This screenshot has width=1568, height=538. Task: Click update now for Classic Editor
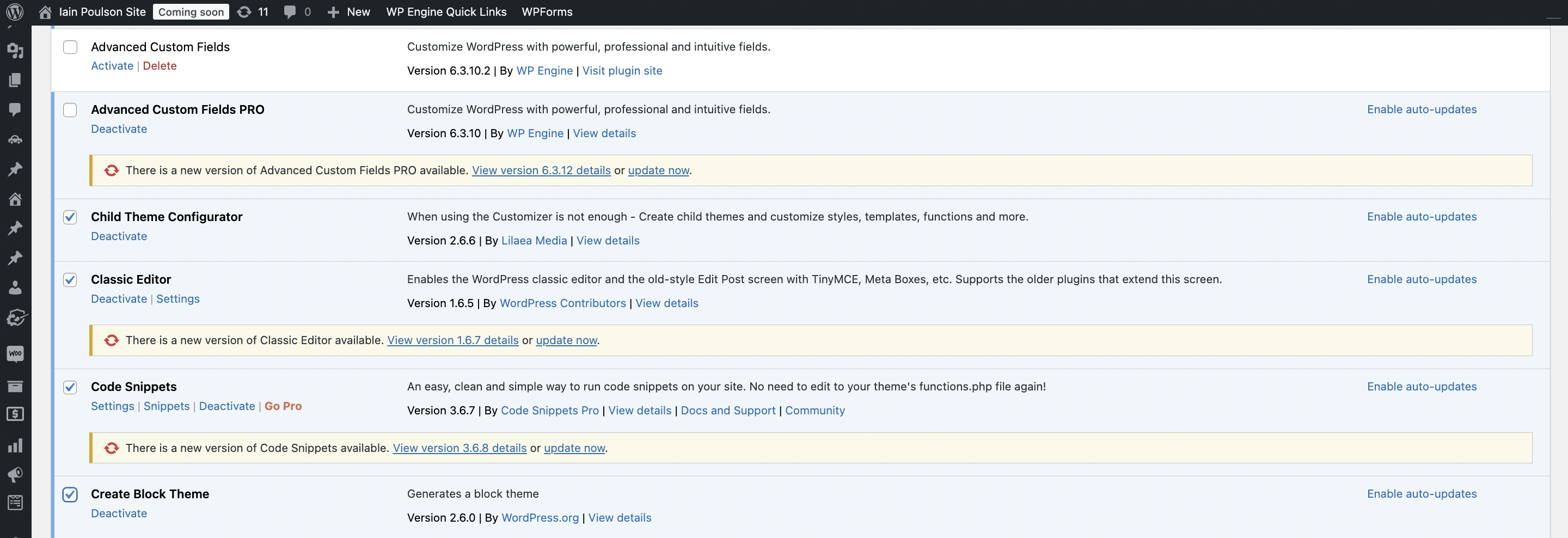coord(566,340)
